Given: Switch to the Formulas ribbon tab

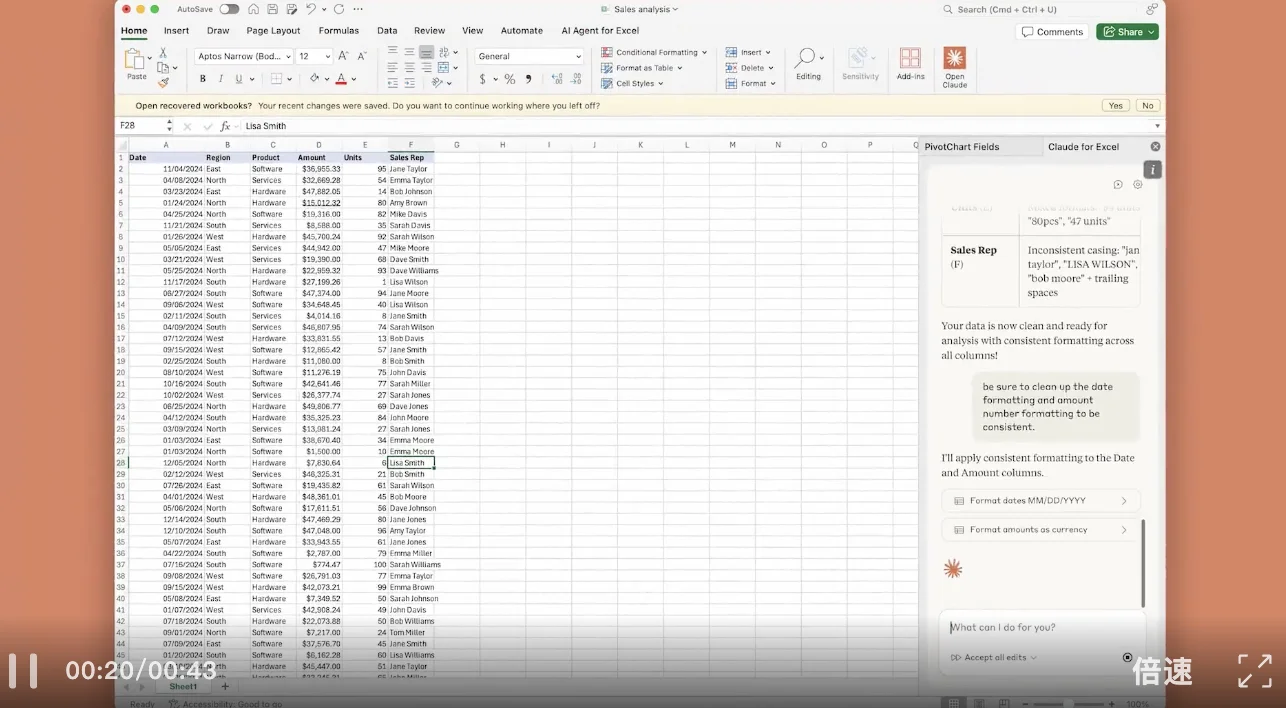Looking at the screenshot, I should tap(338, 31).
